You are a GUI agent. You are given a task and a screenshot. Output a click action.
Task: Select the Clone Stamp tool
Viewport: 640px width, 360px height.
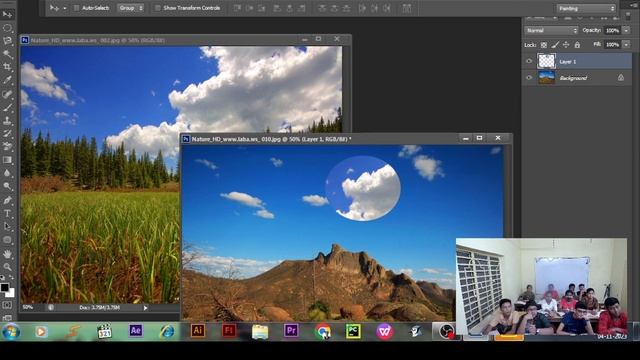[x=7, y=120]
